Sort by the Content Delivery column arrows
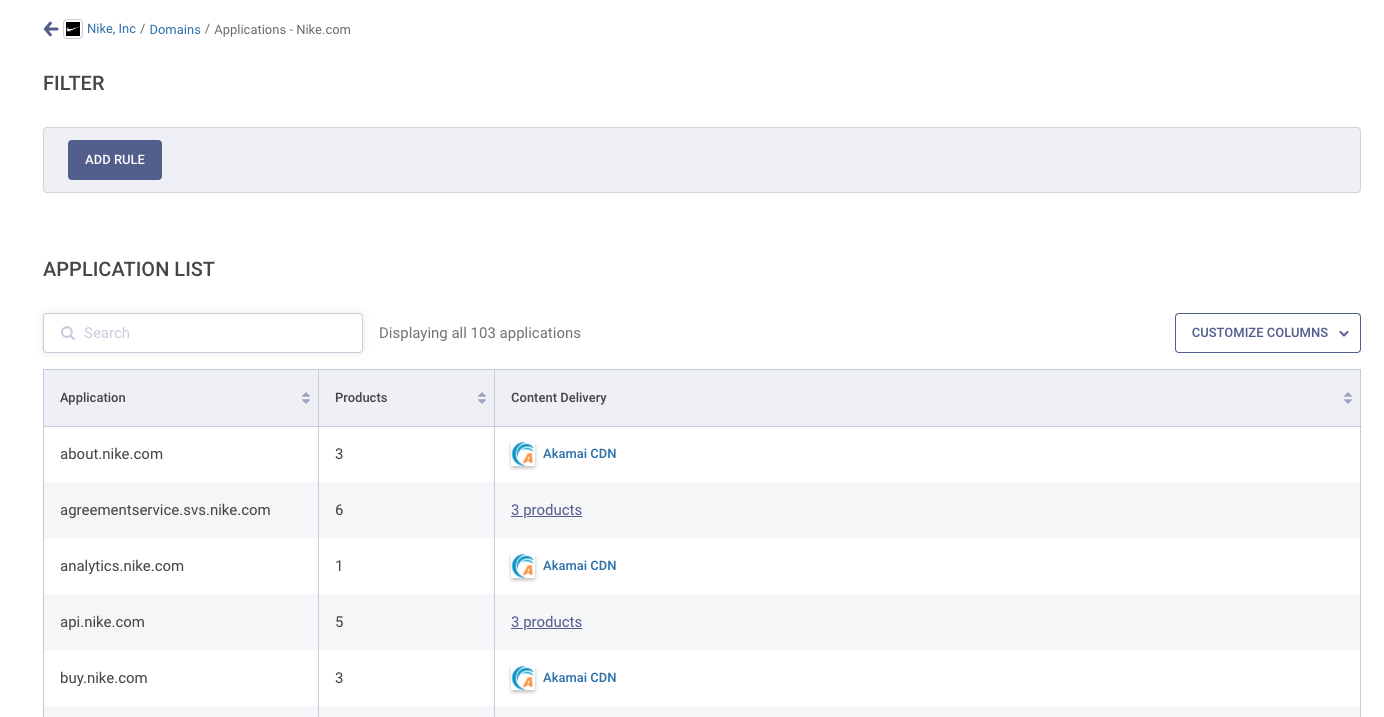The height and width of the screenshot is (717, 1384). pyautogui.click(x=1348, y=398)
